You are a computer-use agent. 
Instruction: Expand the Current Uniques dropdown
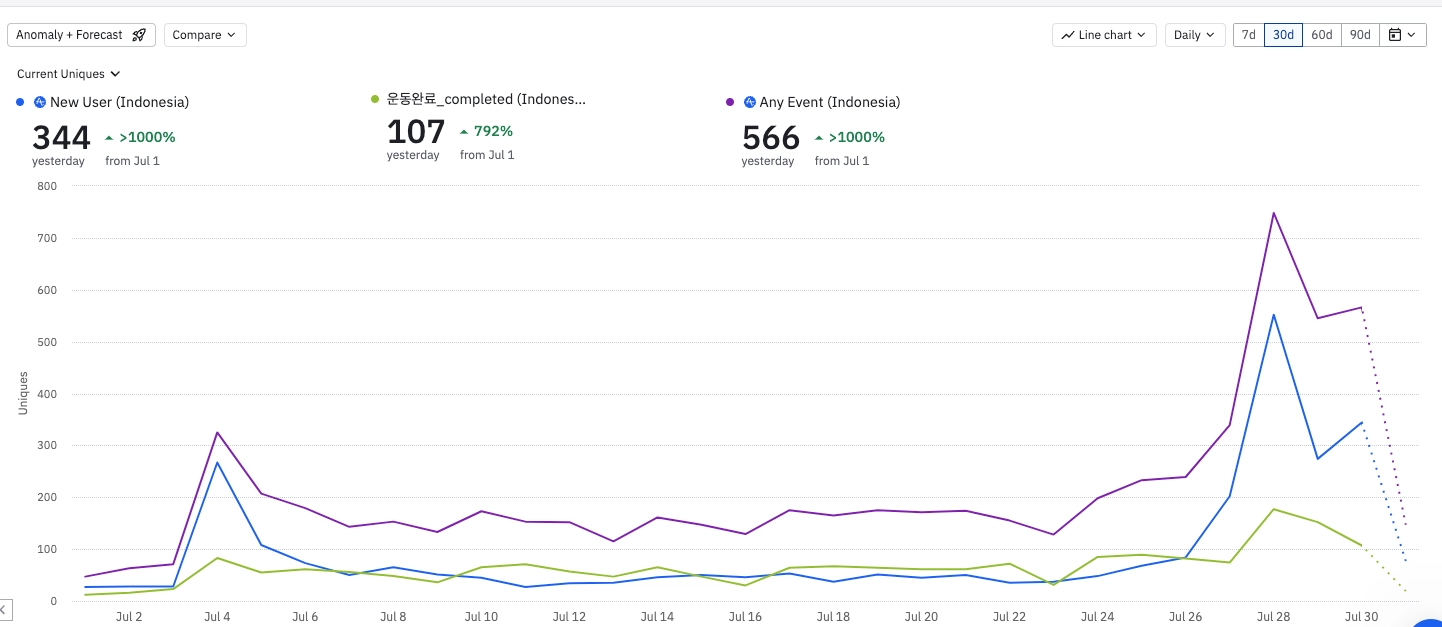click(68, 74)
